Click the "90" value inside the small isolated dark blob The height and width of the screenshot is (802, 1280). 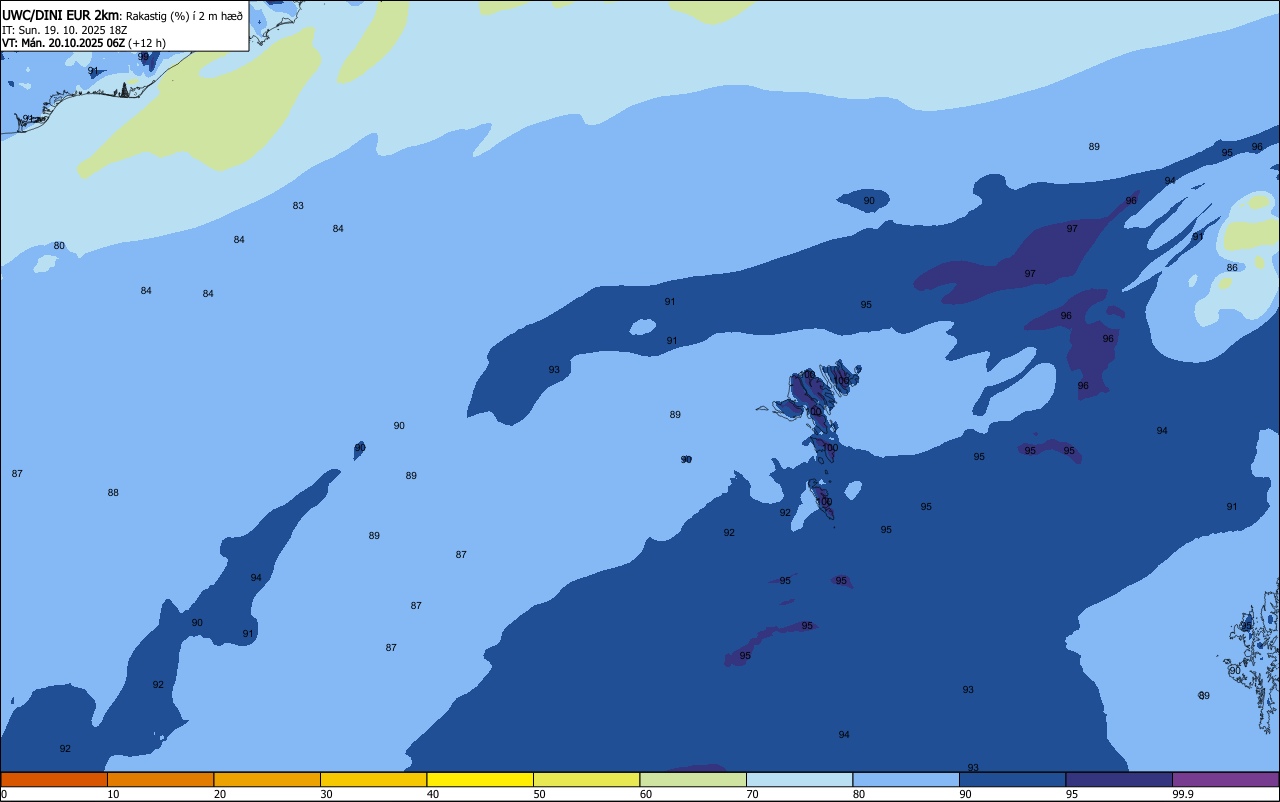(869, 201)
